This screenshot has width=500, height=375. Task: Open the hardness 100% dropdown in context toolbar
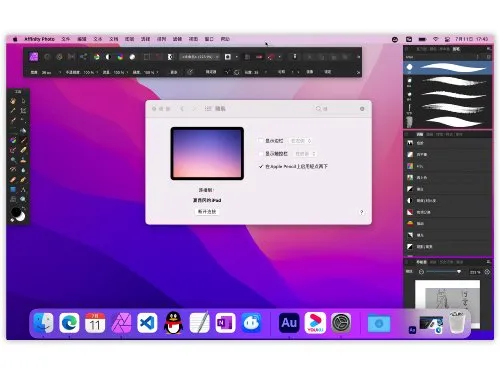pyautogui.click(x=157, y=72)
